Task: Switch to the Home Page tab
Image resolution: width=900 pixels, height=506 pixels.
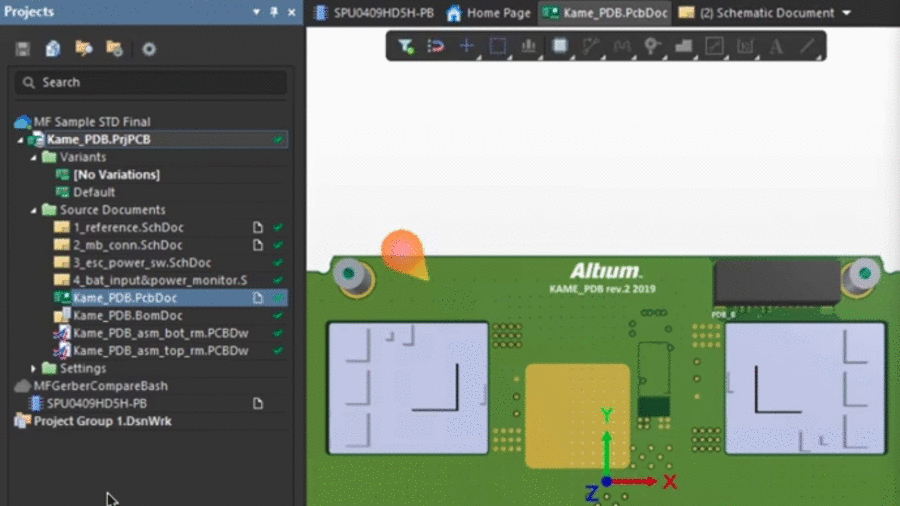Action: 488,13
